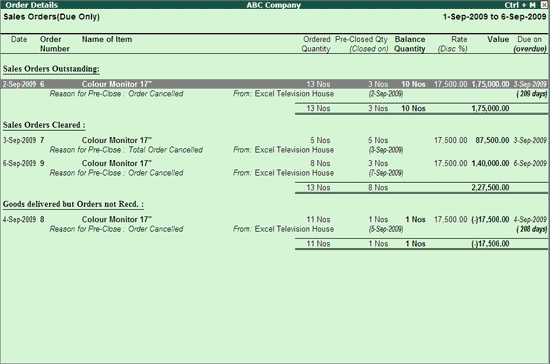Viewport: 550px width, 364px height.
Task: Click the 1,75,000.00 outstanding subtotal value
Action: pyautogui.click(x=490, y=108)
